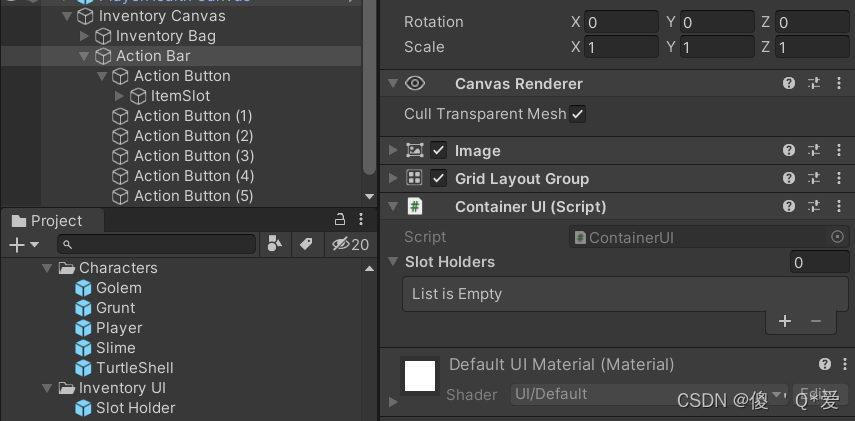Edit the Slot Holders size field
The width and height of the screenshot is (855, 421).
coord(820,262)
